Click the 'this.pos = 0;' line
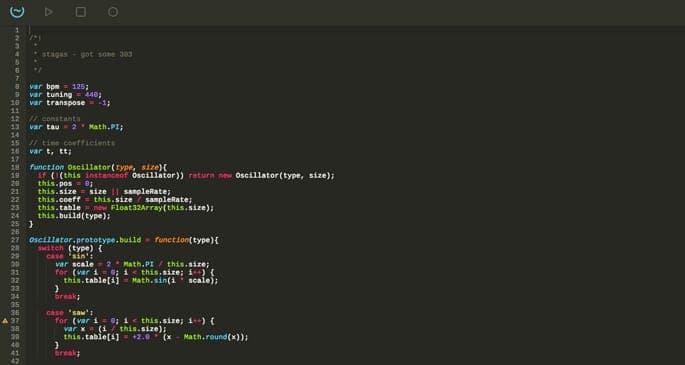The height and width of the screenshot is (365, 685). pyautogui.click(x=66, y=184)
